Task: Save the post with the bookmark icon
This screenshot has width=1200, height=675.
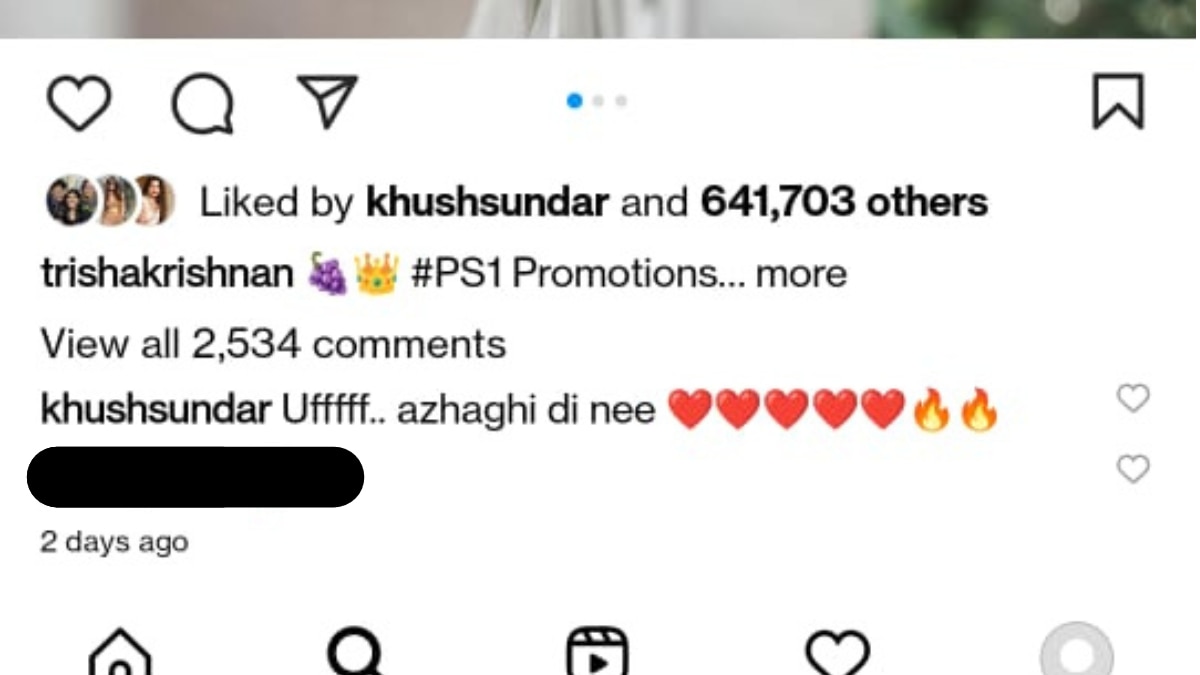Action: click(1117, 102)
